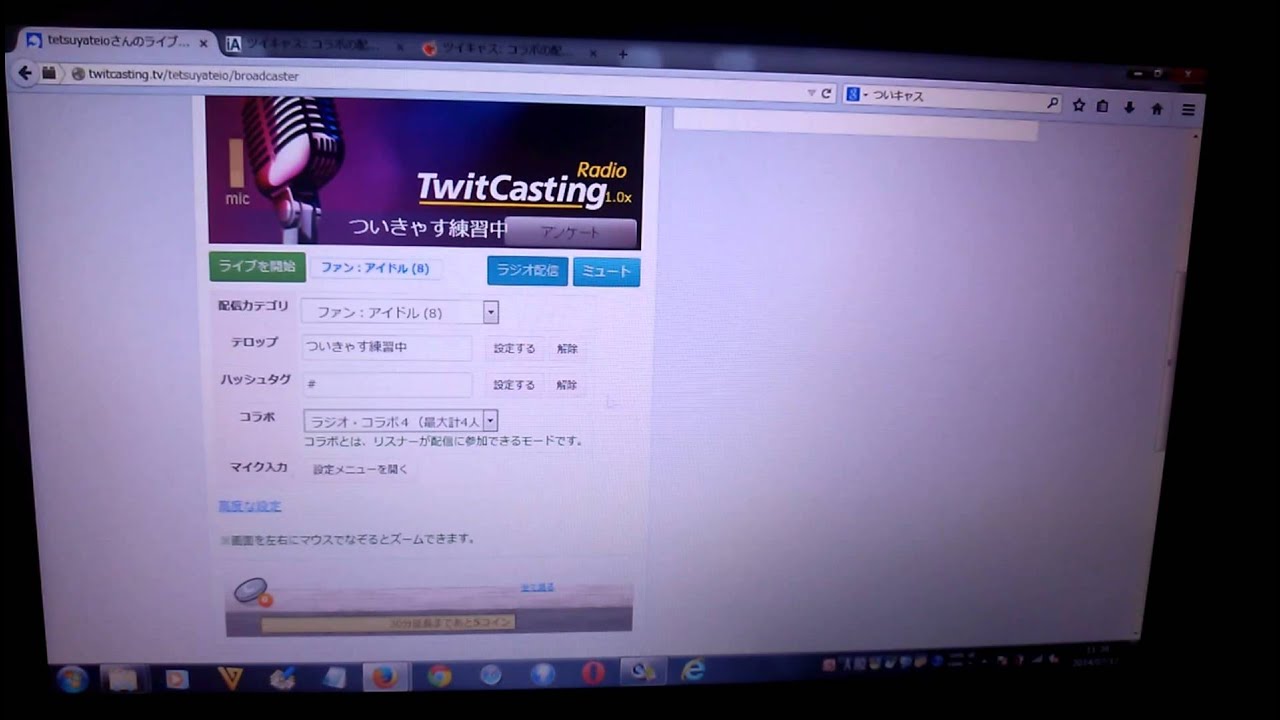
Task: Click the small link above the coin progress bar
Action: [x=537, y=588]
